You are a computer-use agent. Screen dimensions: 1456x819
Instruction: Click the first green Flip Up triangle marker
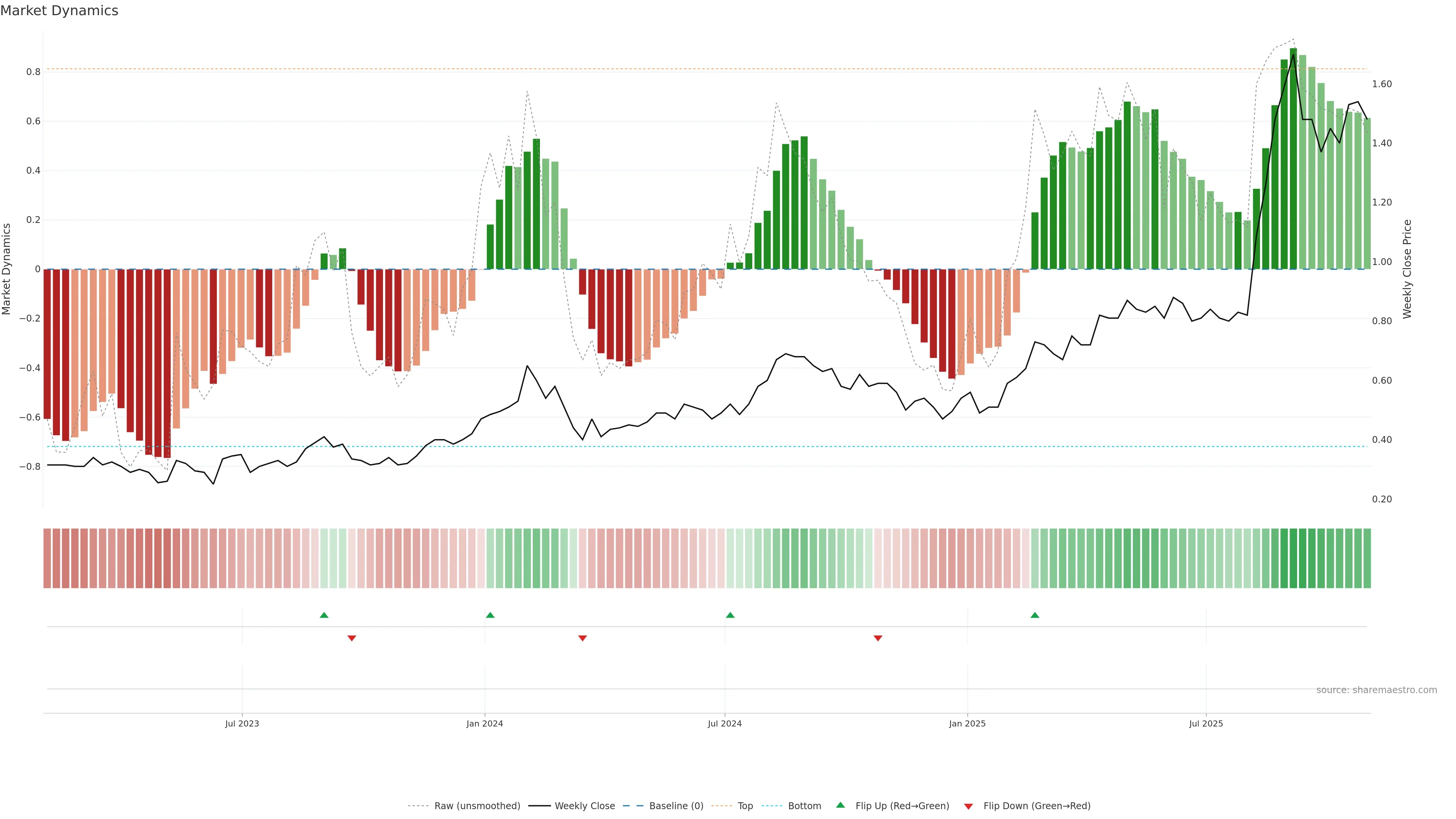pos(324,615)
